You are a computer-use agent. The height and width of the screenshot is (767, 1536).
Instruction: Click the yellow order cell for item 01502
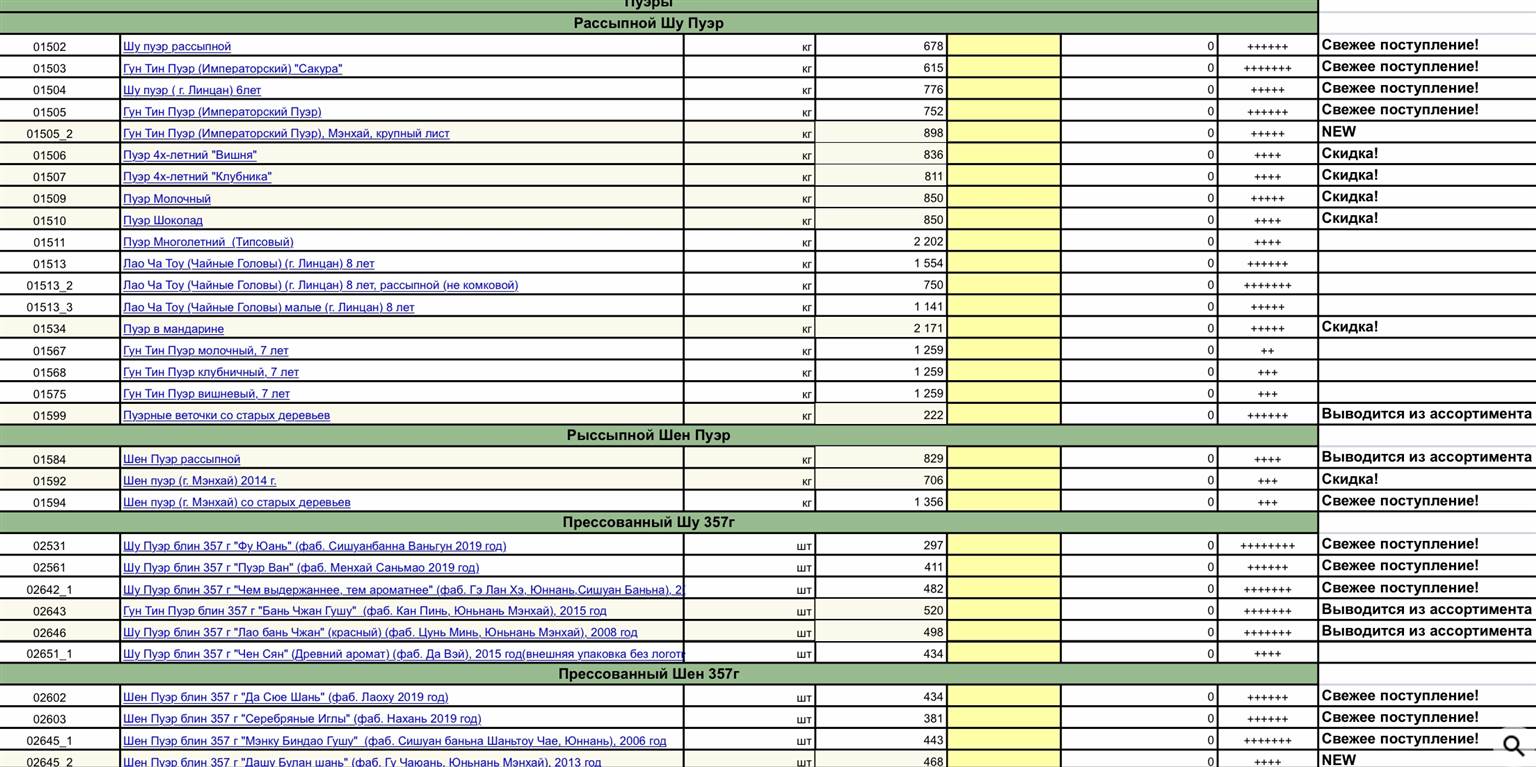1004,46
